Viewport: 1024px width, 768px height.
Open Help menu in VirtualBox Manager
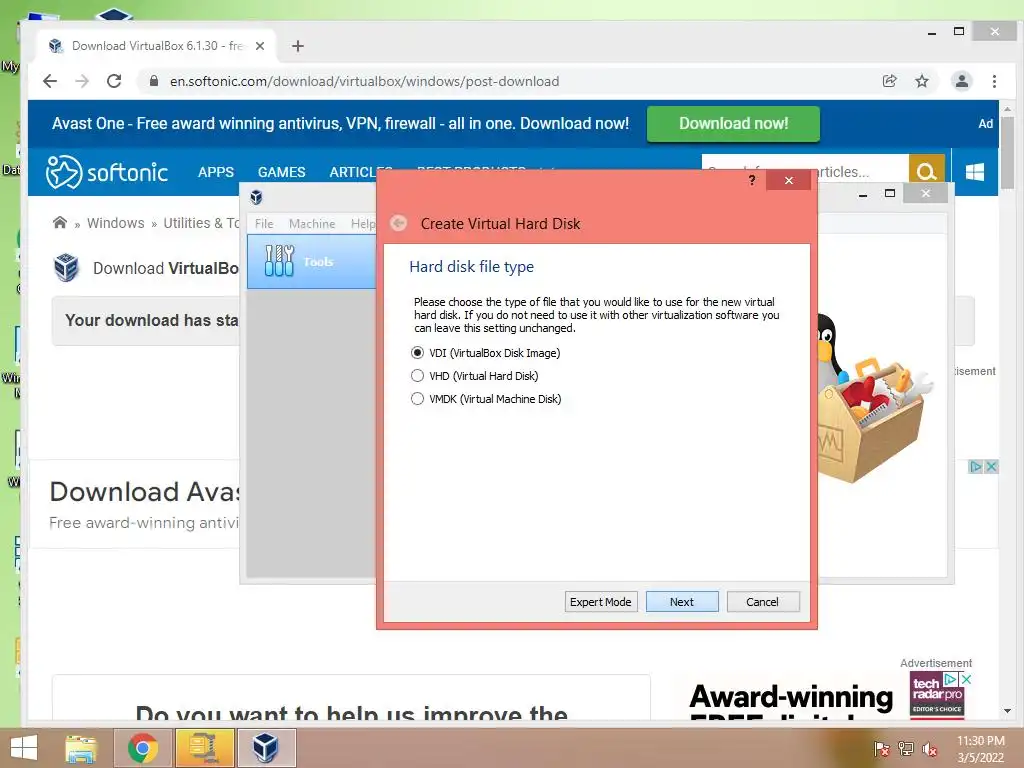click(x=362, y=223)
